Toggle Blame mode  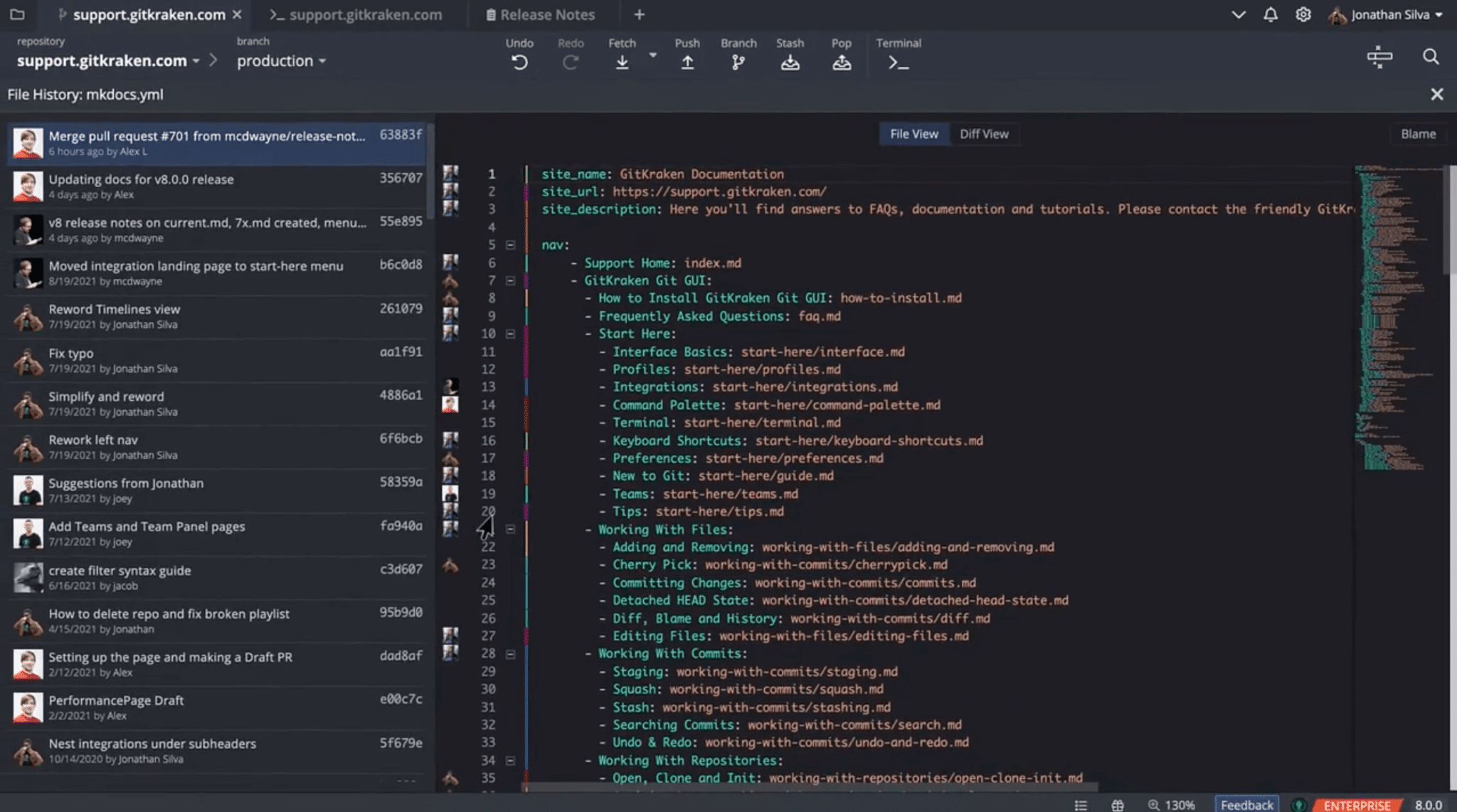click(1418, 134)
